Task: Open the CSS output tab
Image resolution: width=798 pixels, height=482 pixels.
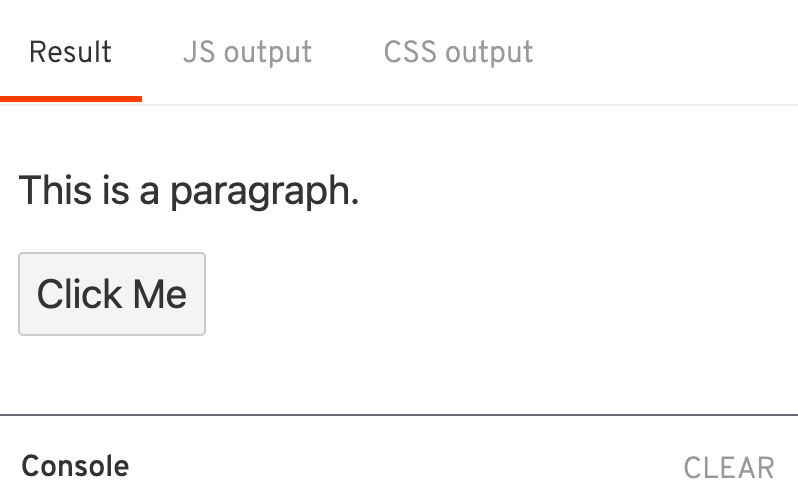Action: 458,52
